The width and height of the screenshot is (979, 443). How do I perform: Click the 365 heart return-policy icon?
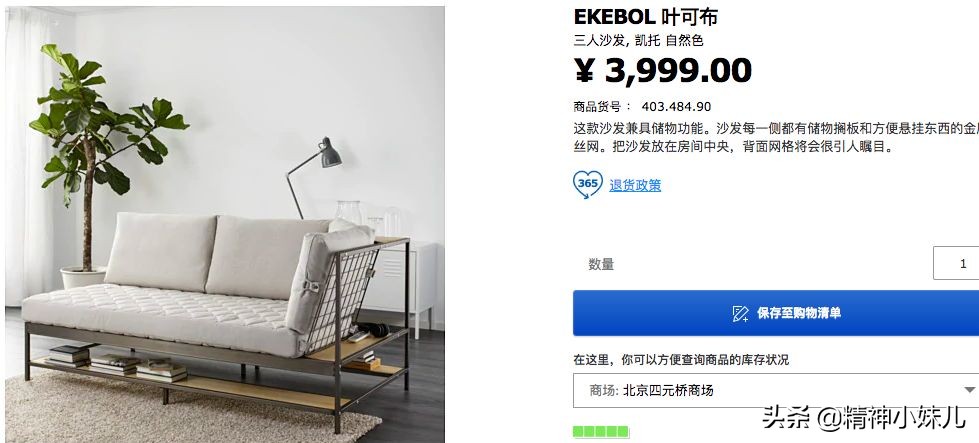[588, 185]
